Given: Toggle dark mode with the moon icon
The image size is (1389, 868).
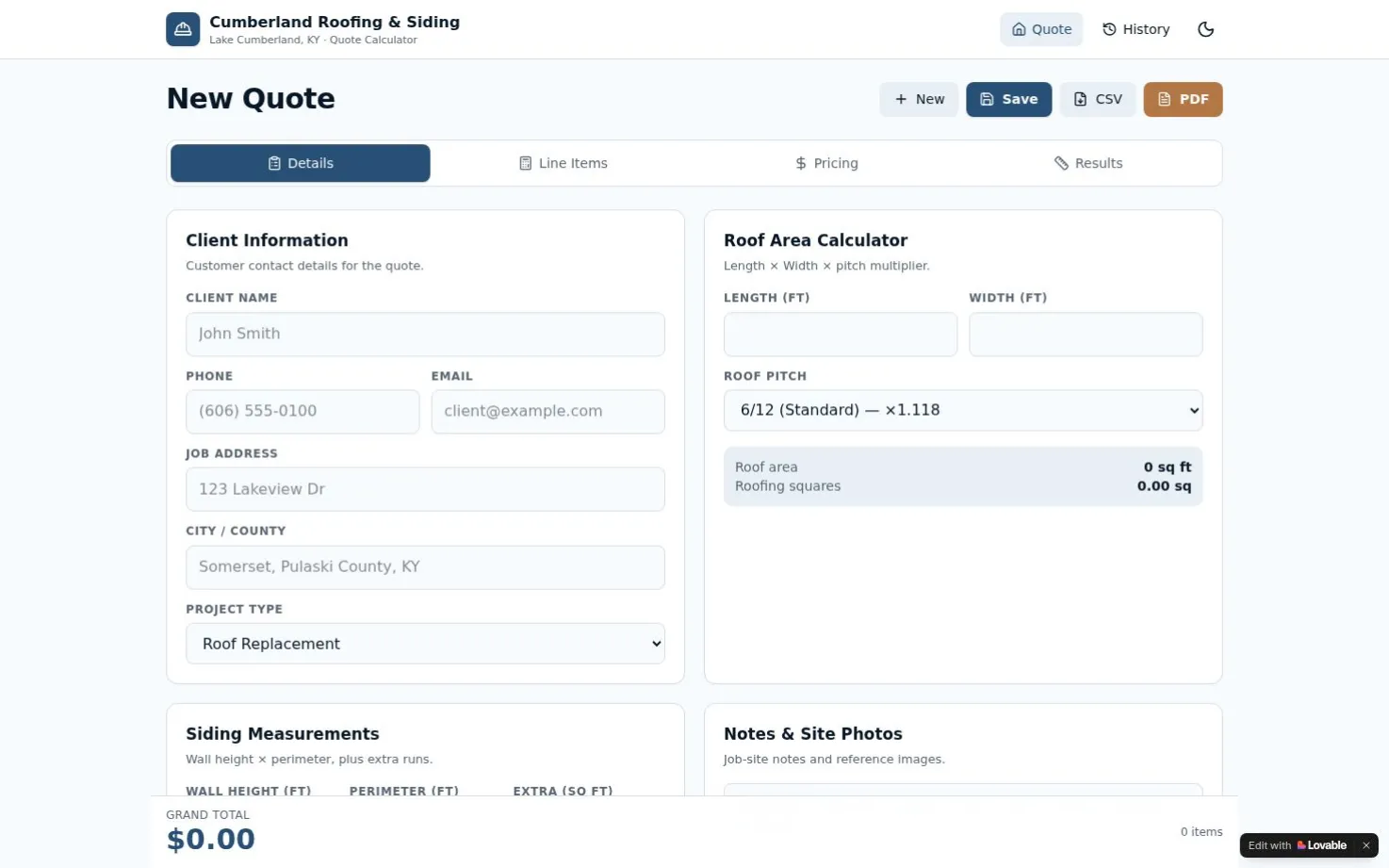Looking at the screenshot, I should 1205,29.
